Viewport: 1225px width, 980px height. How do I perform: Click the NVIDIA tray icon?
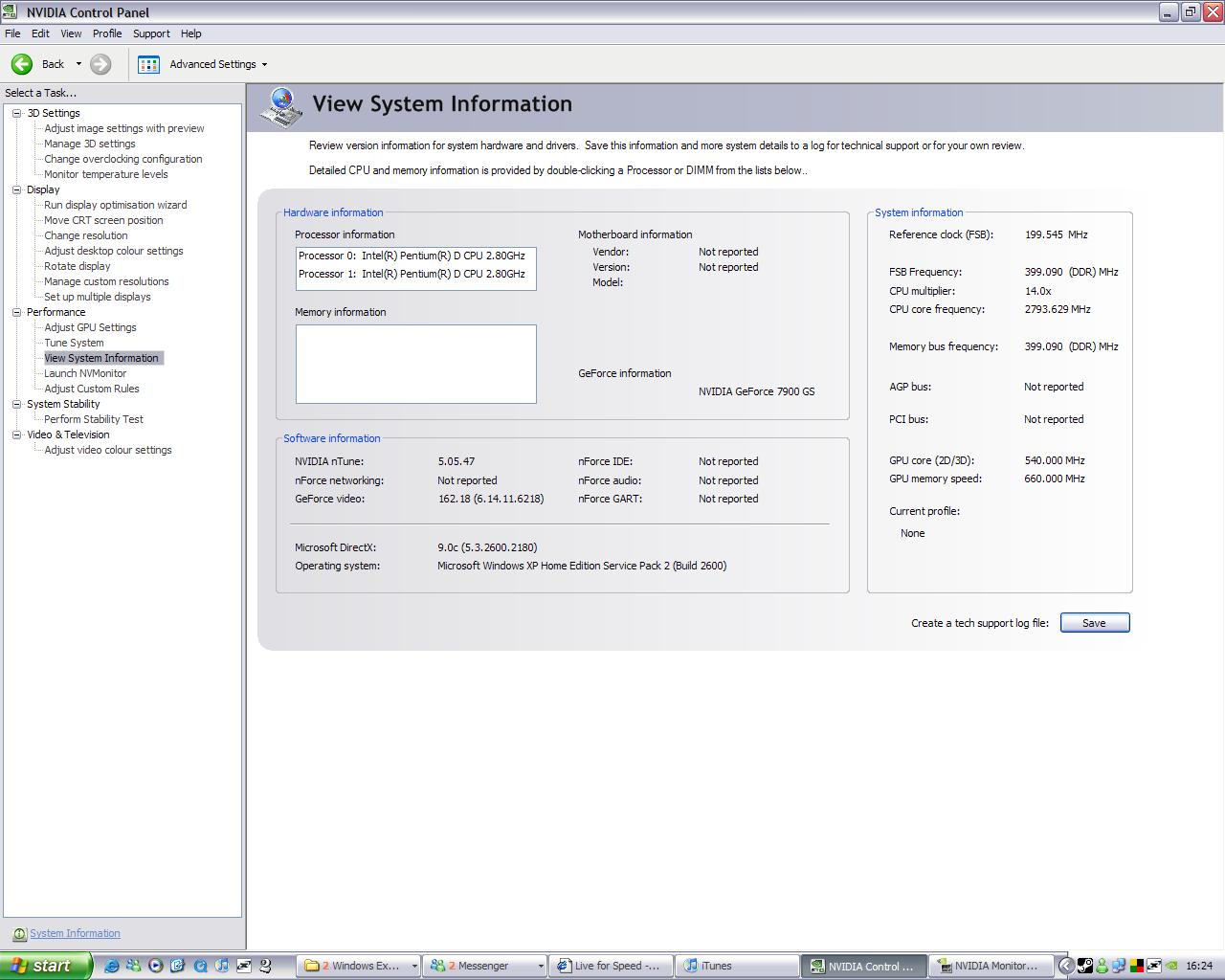(x=1171, y=966)
